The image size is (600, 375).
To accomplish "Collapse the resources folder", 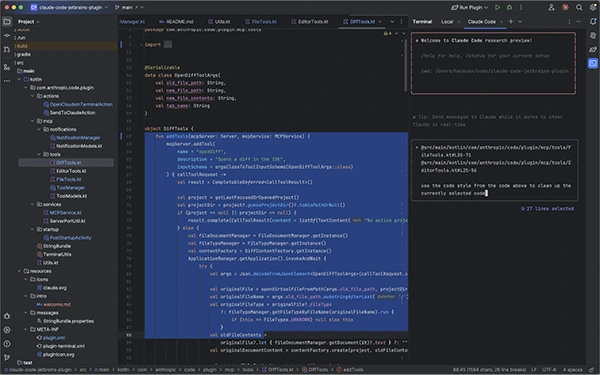I will click(x=19, y=271).
